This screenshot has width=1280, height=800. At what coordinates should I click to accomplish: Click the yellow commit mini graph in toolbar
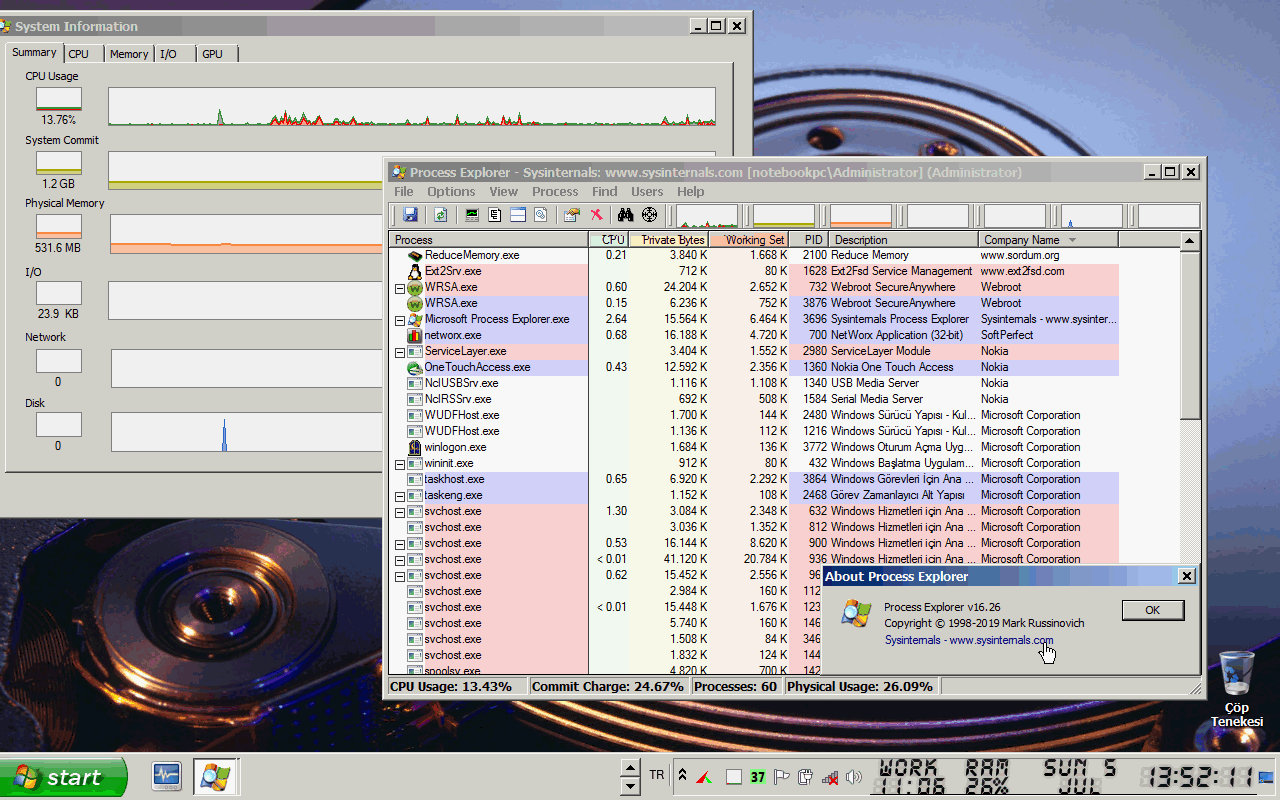(784, 216)
